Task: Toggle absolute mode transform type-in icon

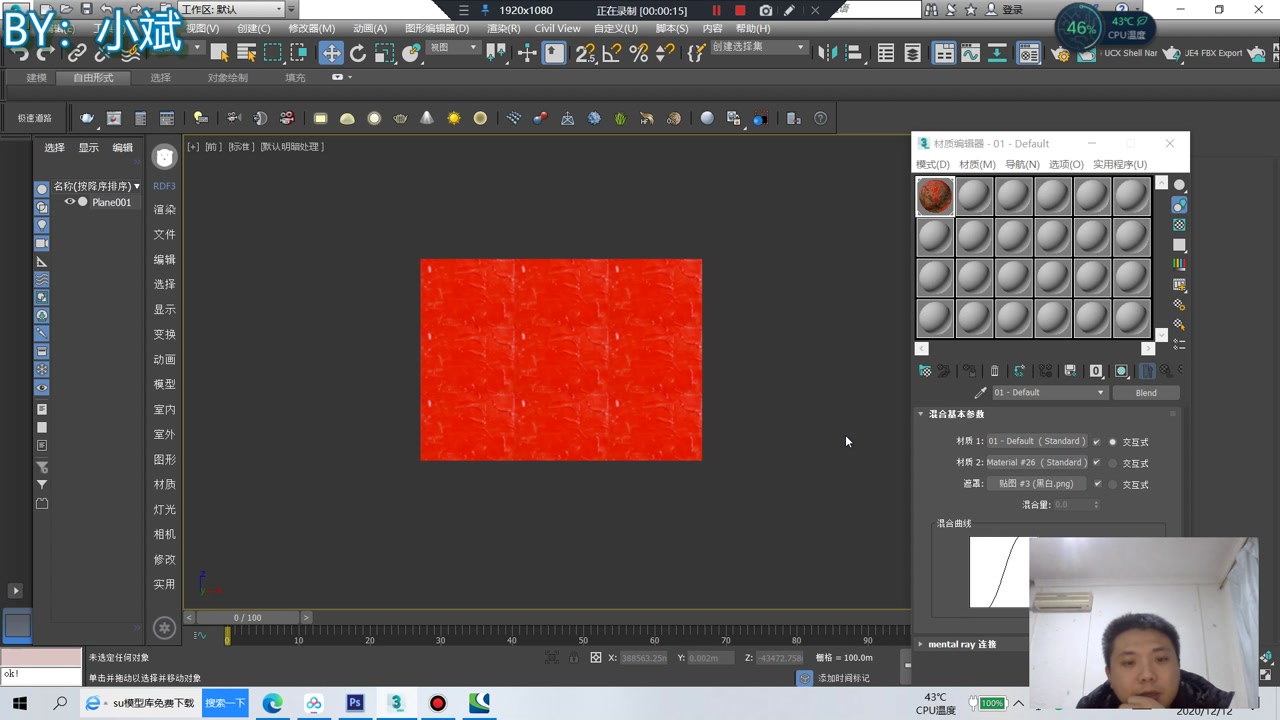Action: point(596,658)
